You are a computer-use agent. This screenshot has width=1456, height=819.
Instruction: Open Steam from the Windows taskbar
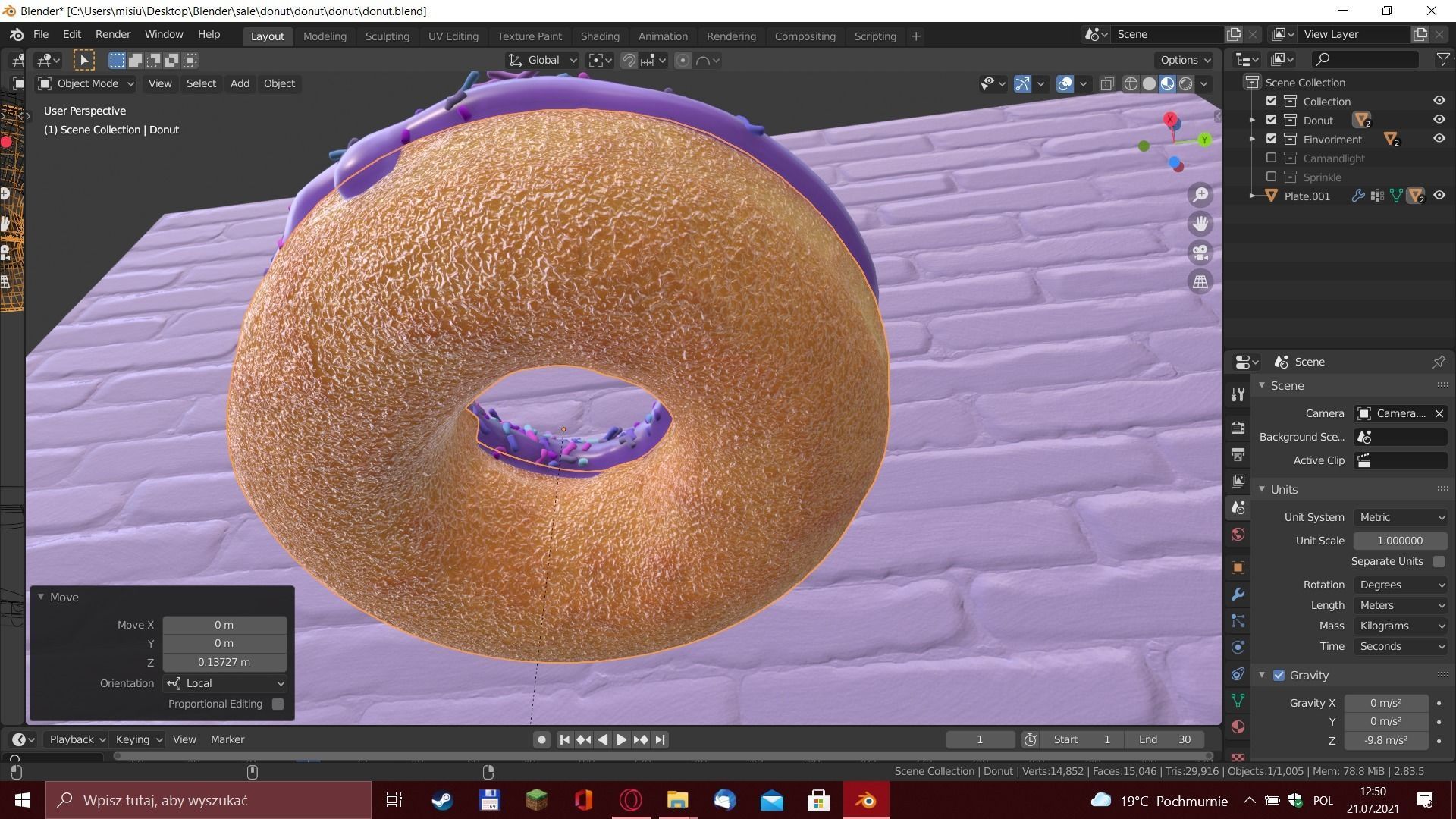[x=442, y=800]
